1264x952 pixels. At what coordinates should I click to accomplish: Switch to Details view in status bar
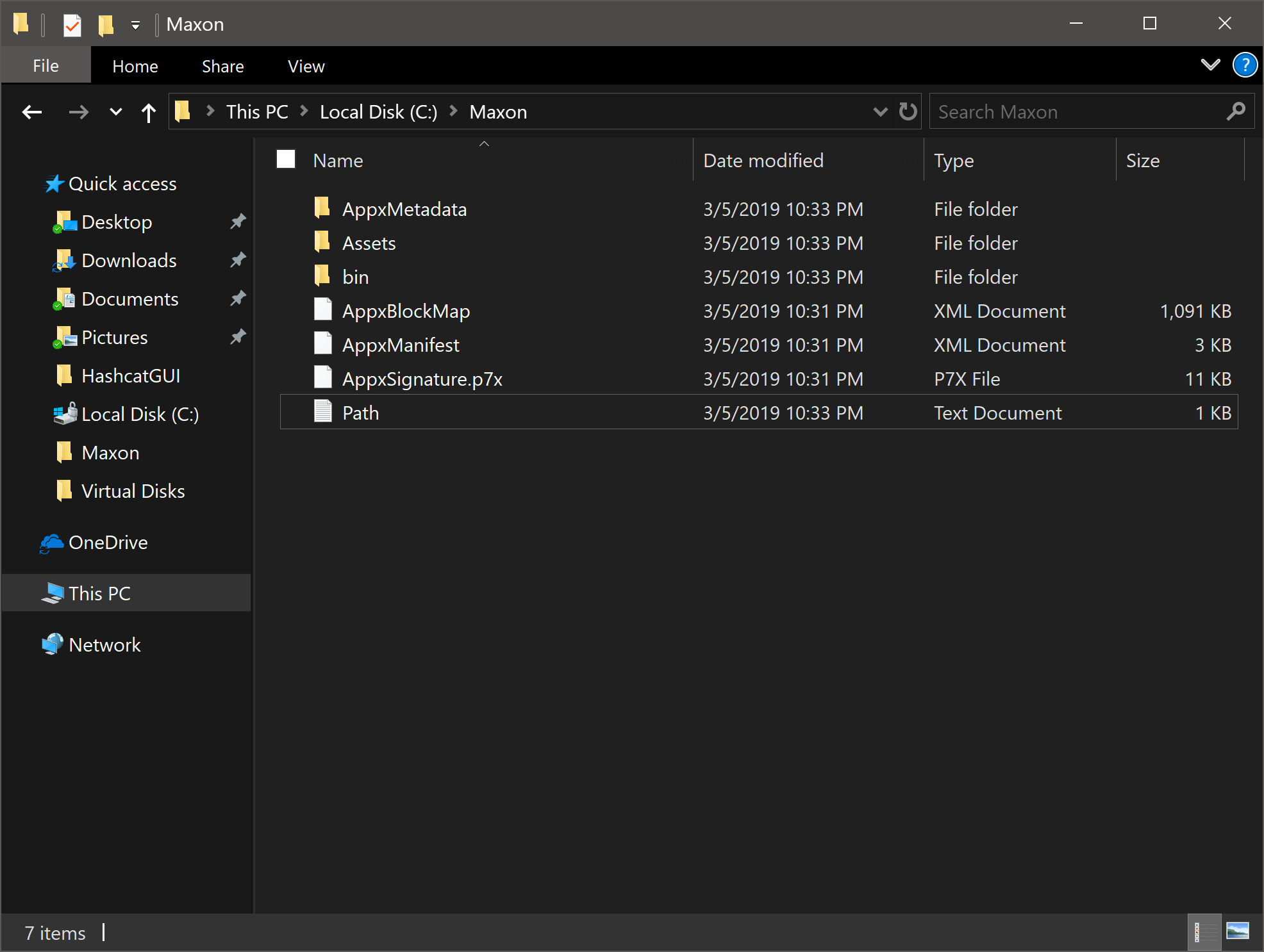1204,932
